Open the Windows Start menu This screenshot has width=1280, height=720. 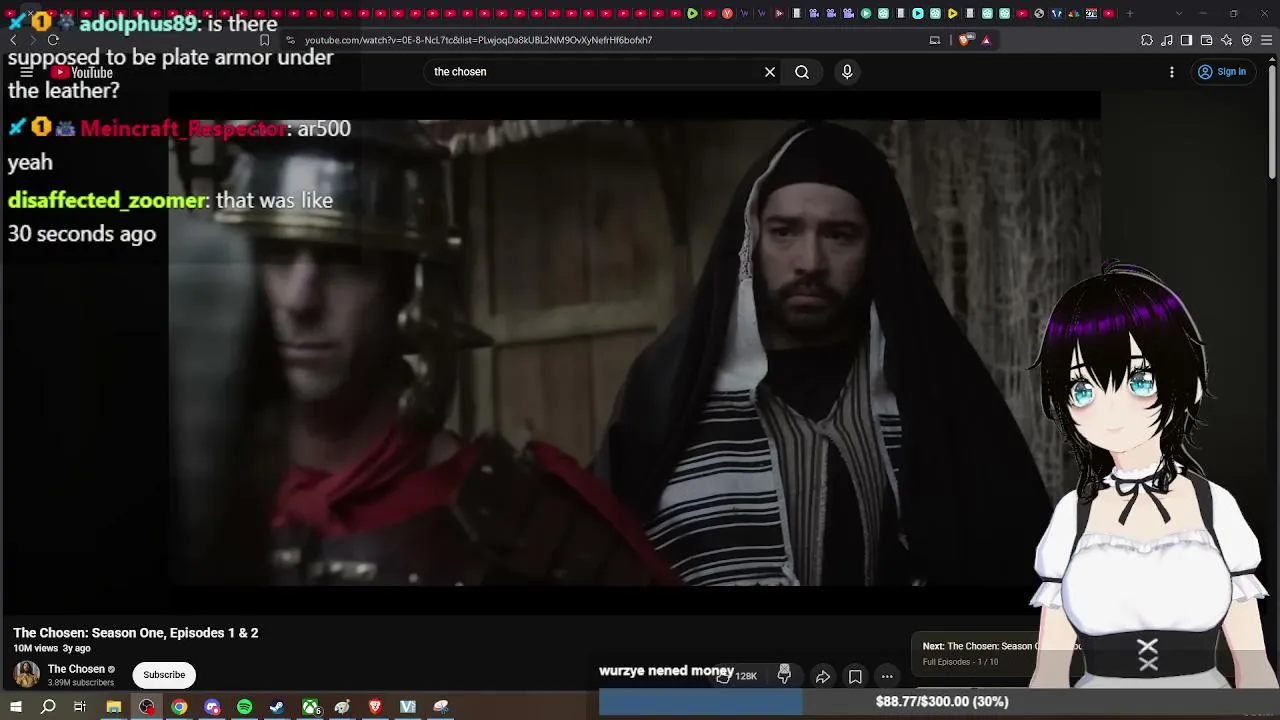(16, 707)
